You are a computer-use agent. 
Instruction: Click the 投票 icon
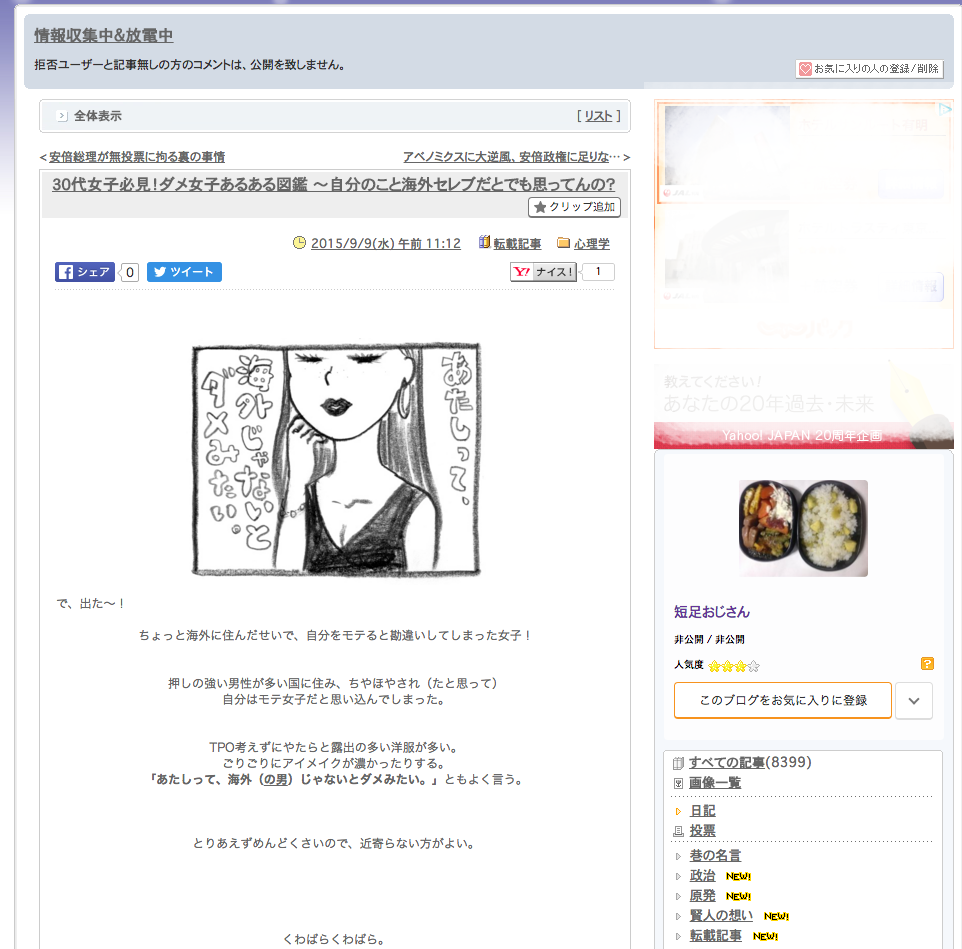pos(678,831)
